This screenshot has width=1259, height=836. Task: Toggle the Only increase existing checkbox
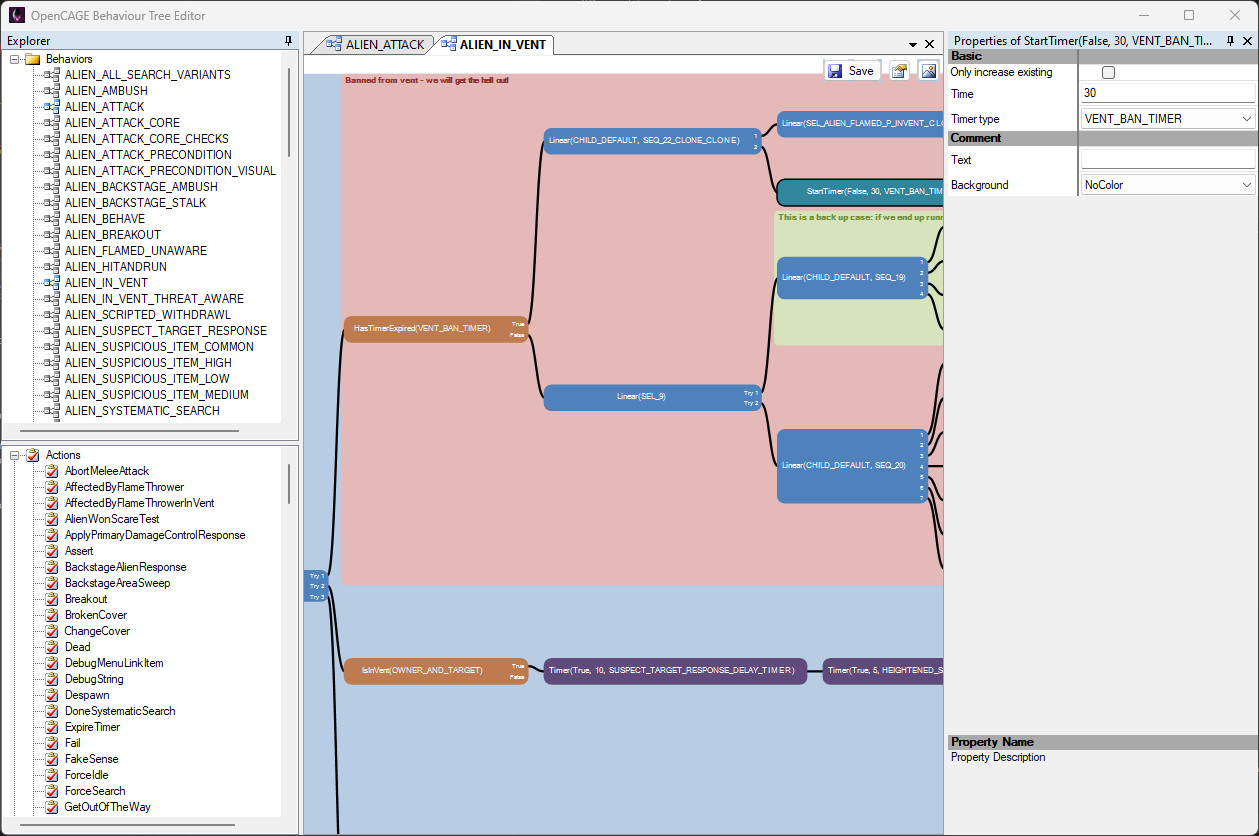(x=1108, y=73)
